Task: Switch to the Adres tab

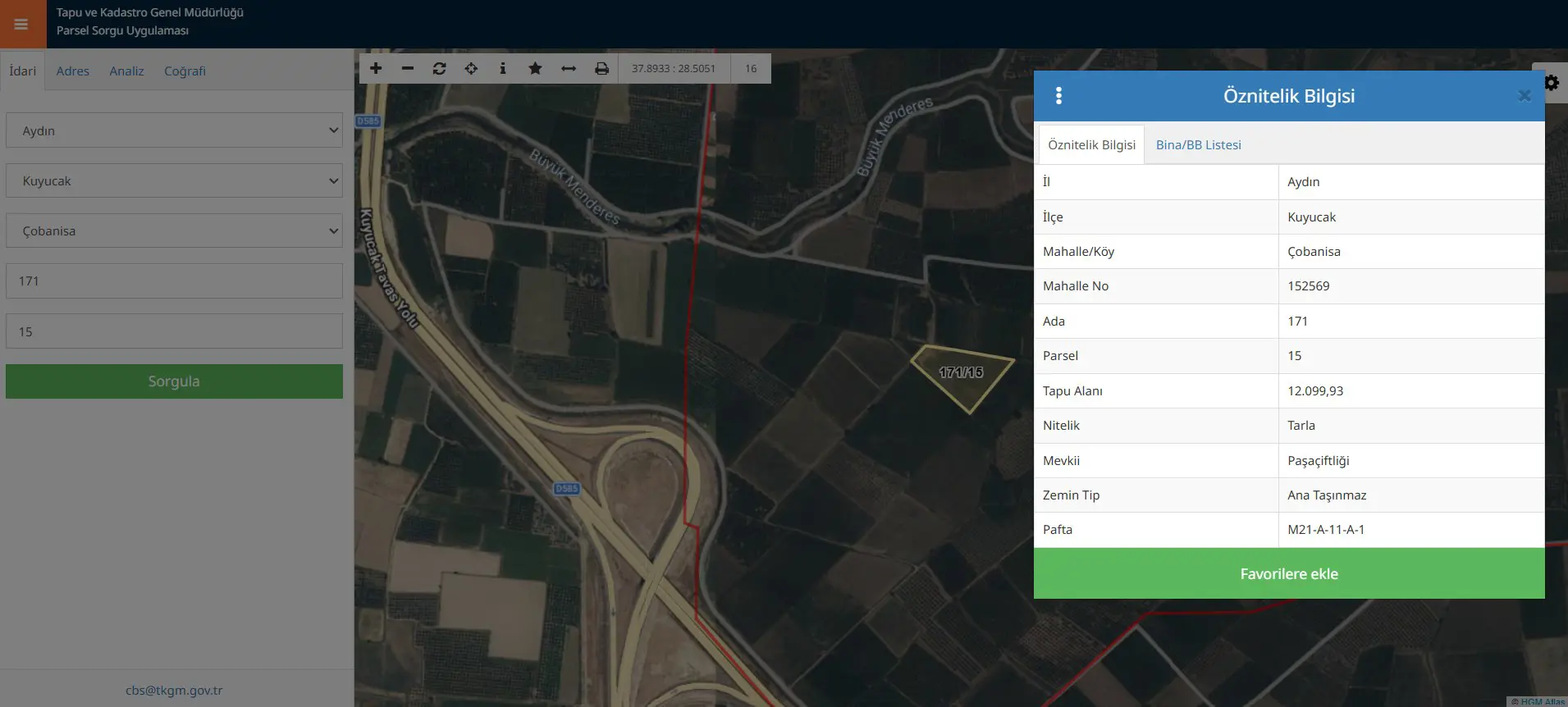Action: pos(73,71)
